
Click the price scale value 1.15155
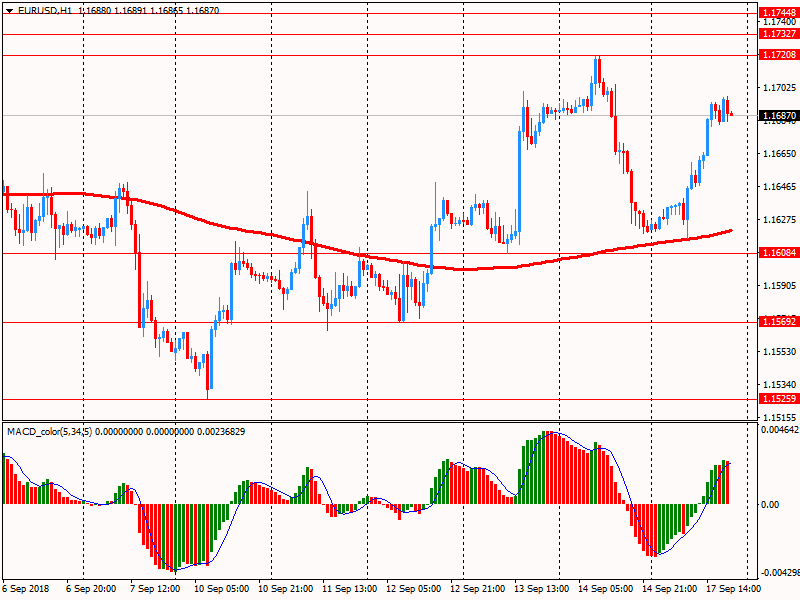tap(779, 417)
